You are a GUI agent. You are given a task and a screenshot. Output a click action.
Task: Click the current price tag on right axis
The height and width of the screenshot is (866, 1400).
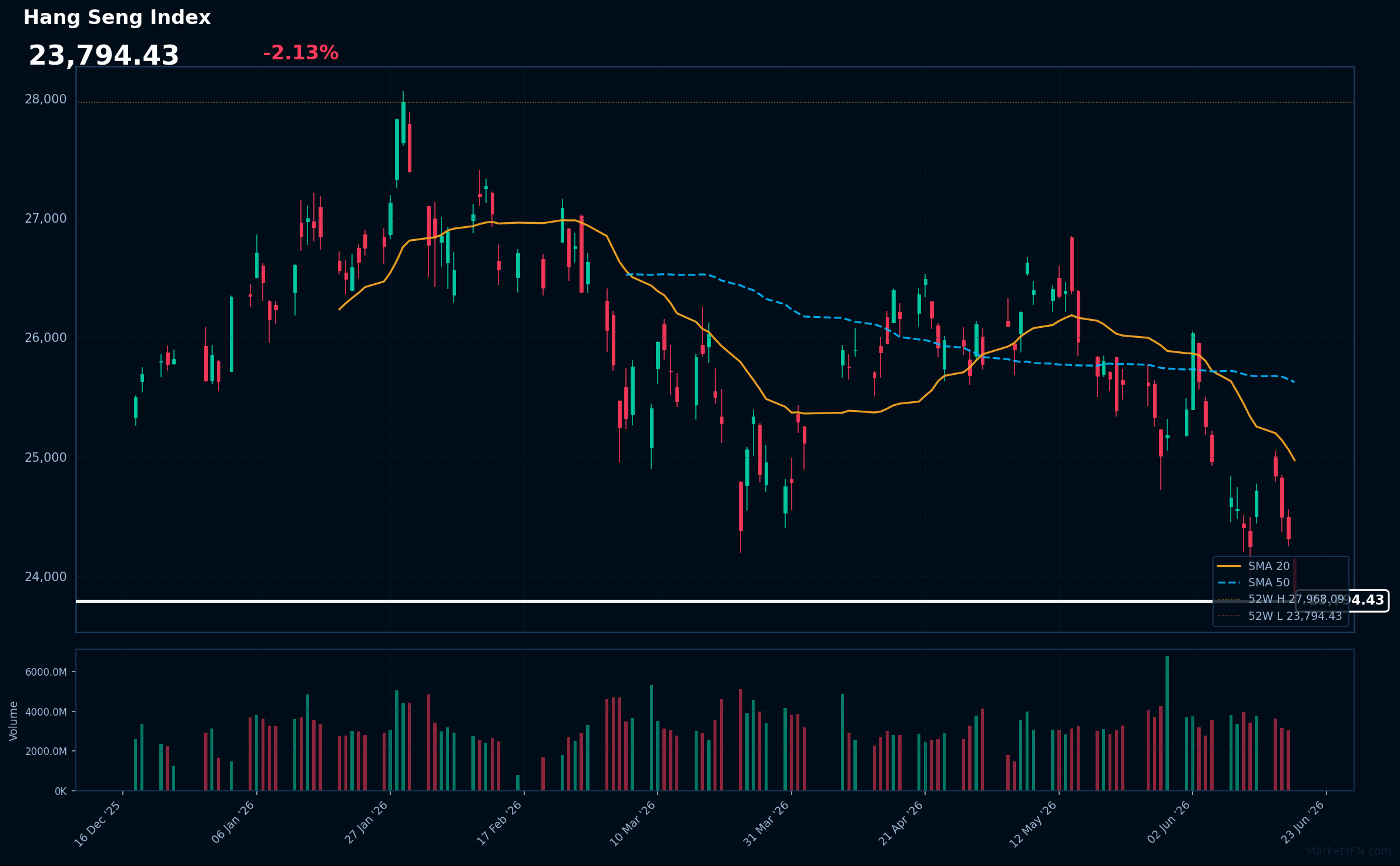click(x=1342, y=600)
